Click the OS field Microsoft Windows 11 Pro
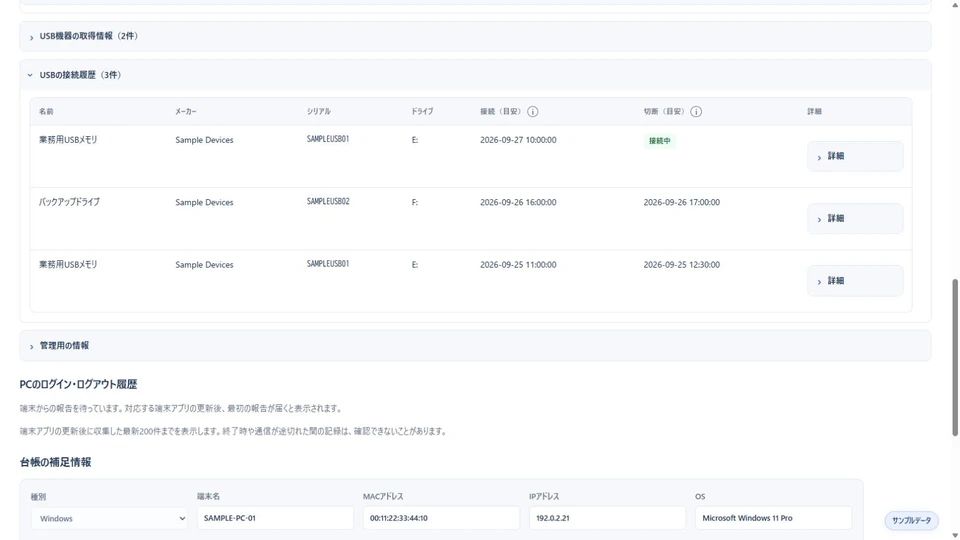The image size is (960, 540). 773,518
